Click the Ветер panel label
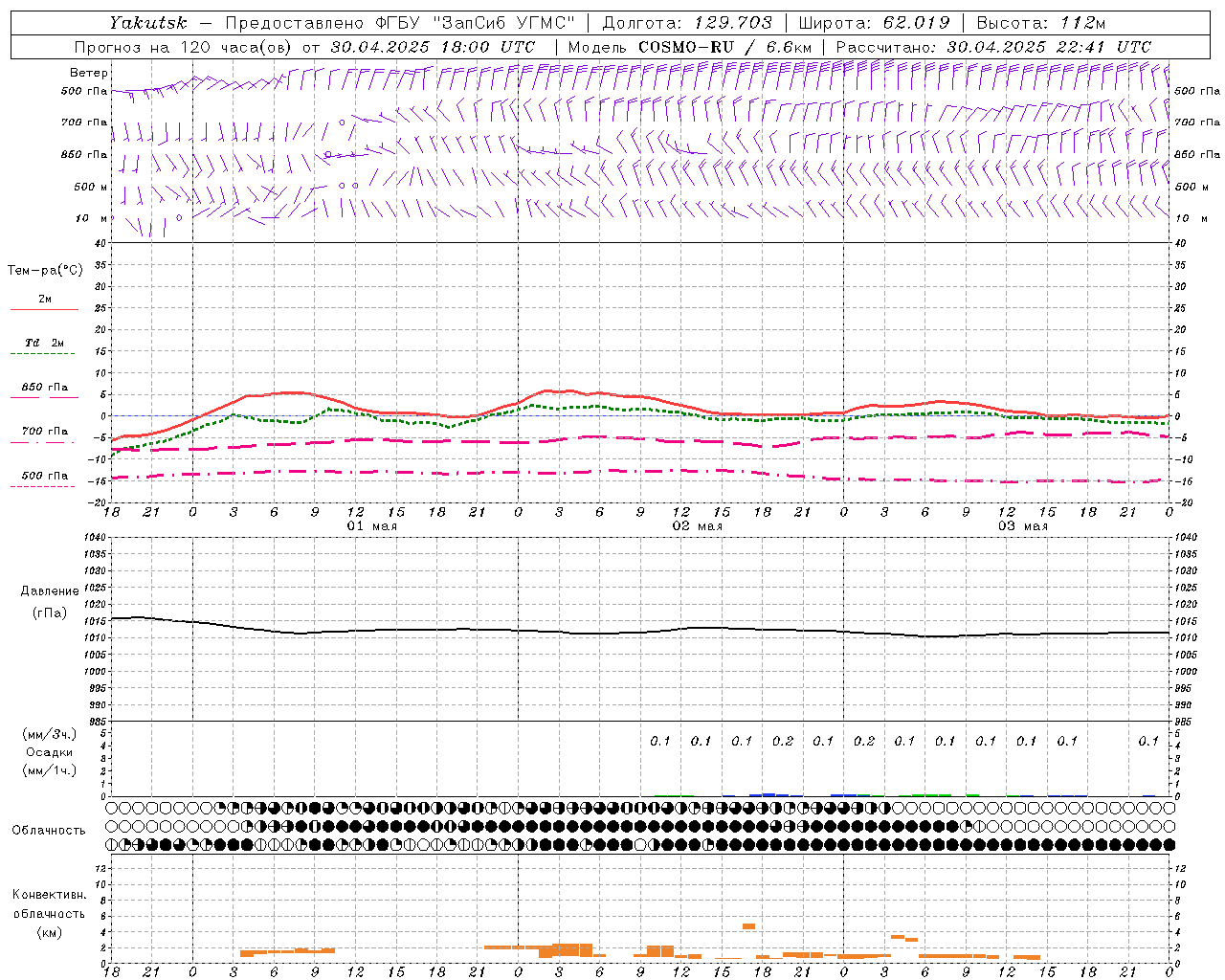The image size is (1225, 980). coord(89,73)
